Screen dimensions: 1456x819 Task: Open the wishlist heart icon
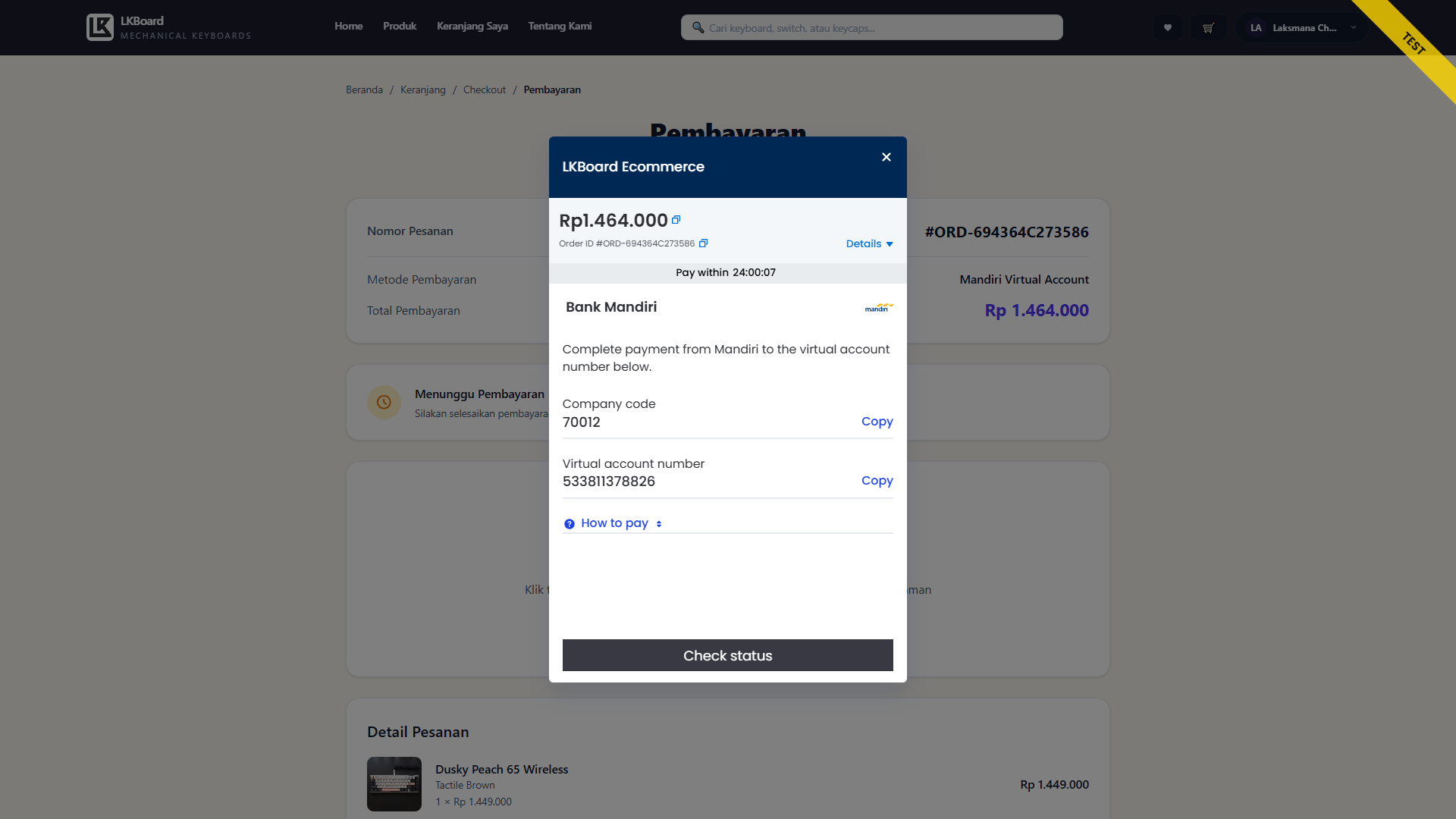[1167, 27]
